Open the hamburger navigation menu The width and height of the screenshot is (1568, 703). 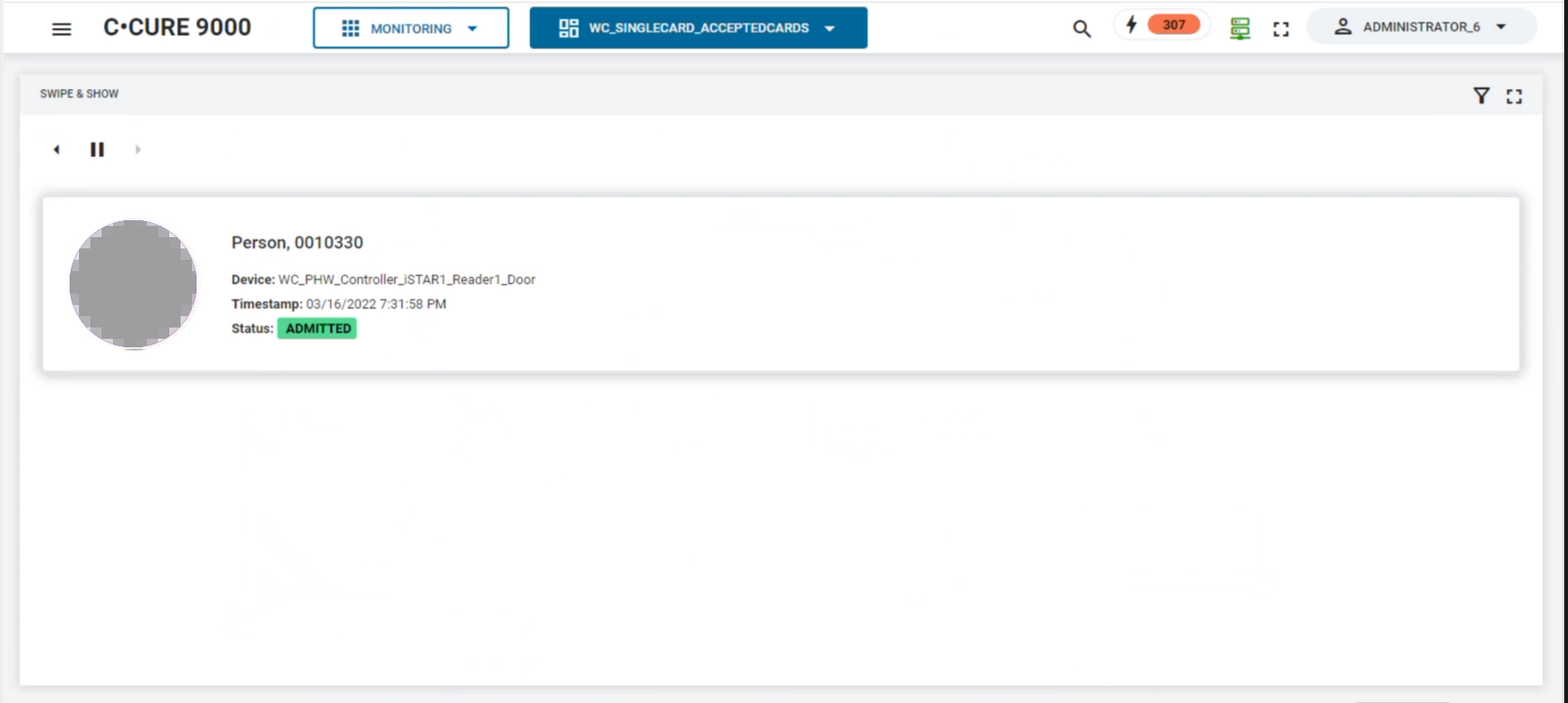(61, 29)
